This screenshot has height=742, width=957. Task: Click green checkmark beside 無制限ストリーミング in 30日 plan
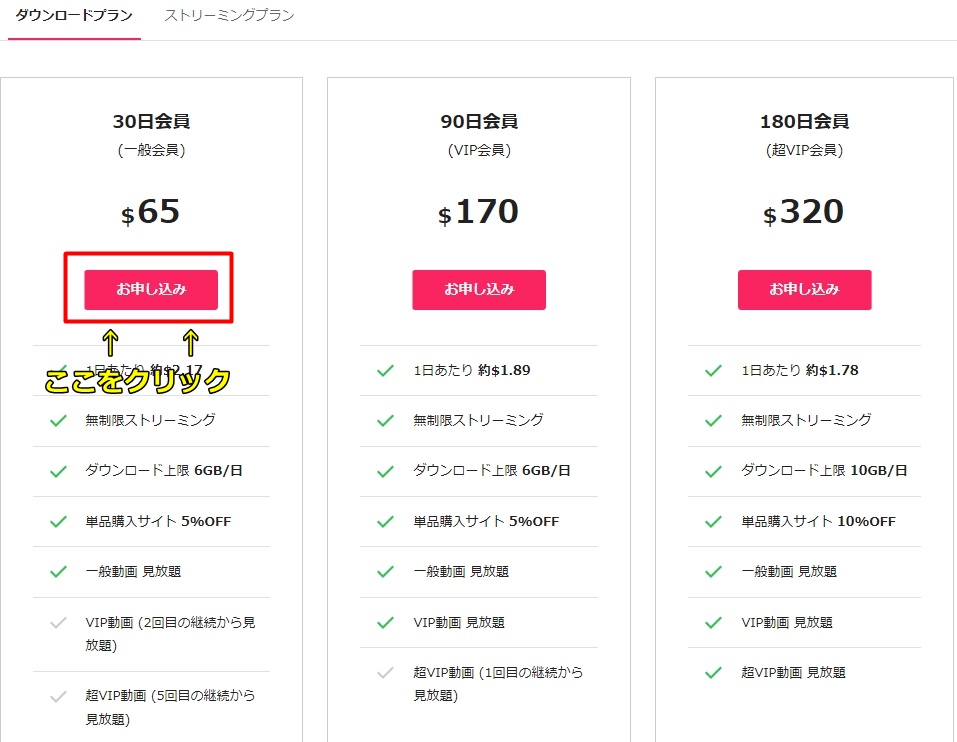(58, 421)
